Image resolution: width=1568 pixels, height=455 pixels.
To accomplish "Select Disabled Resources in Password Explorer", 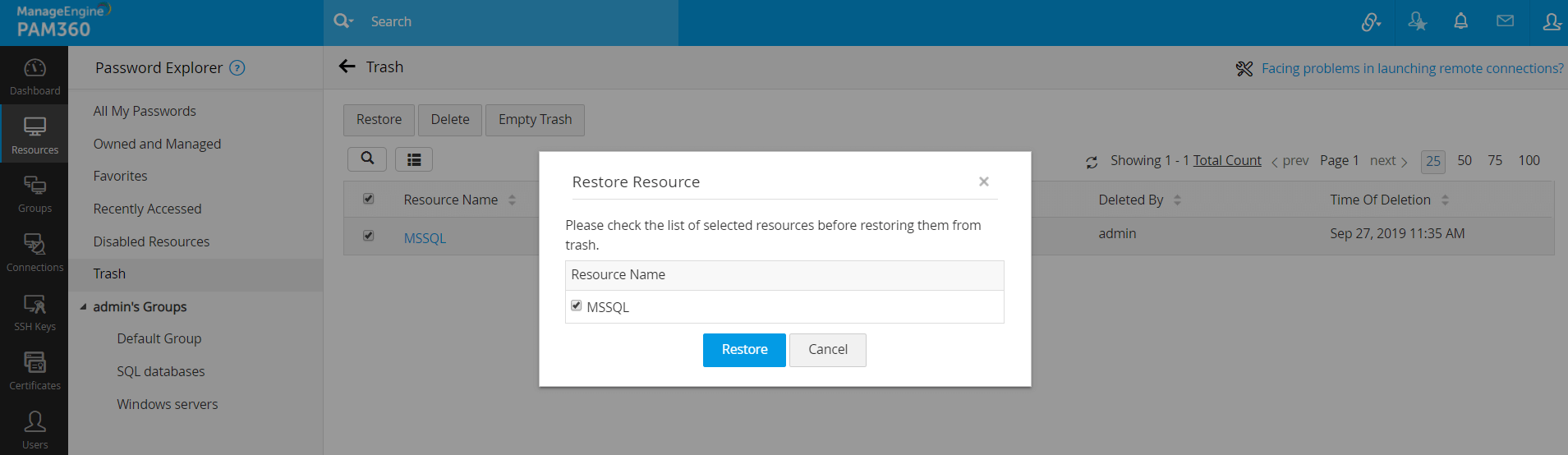I will (151, 241).
